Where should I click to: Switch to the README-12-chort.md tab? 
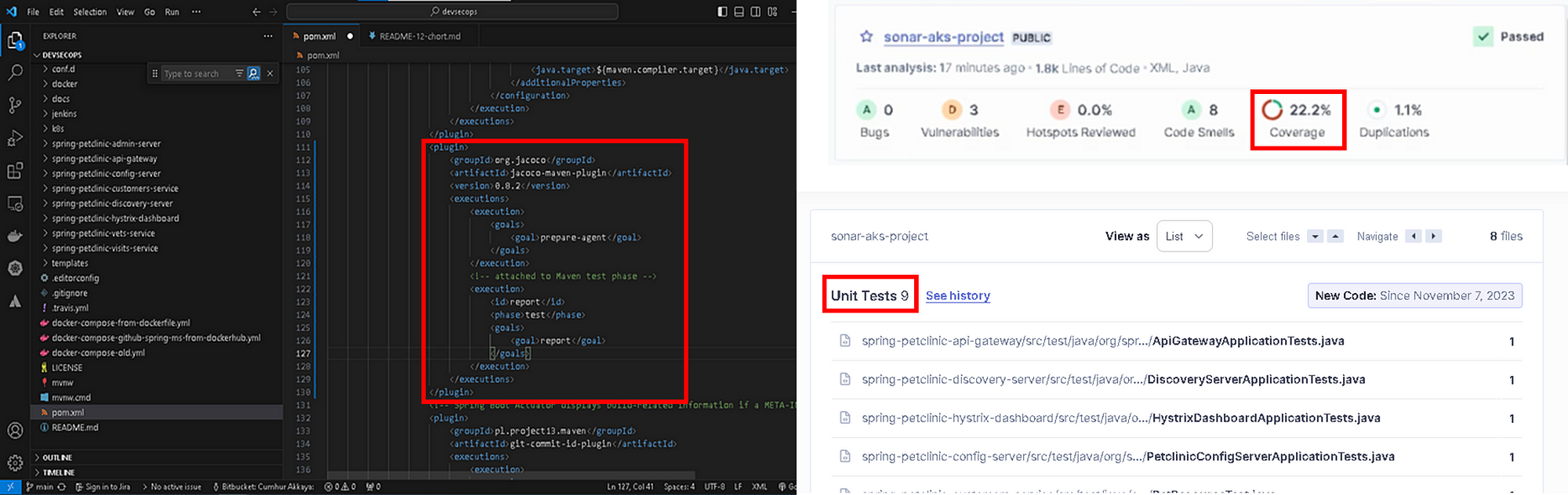tap(419, 36)
